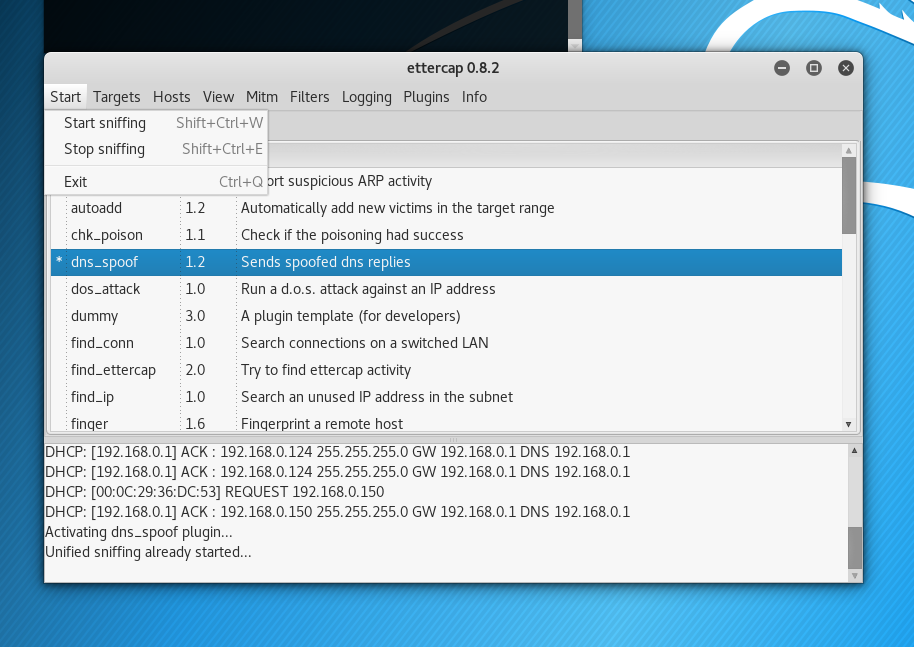This screenshot has width=914, height=647.
Task: Choose Start sniffing from the dropdown
Action: coord(156,123)
